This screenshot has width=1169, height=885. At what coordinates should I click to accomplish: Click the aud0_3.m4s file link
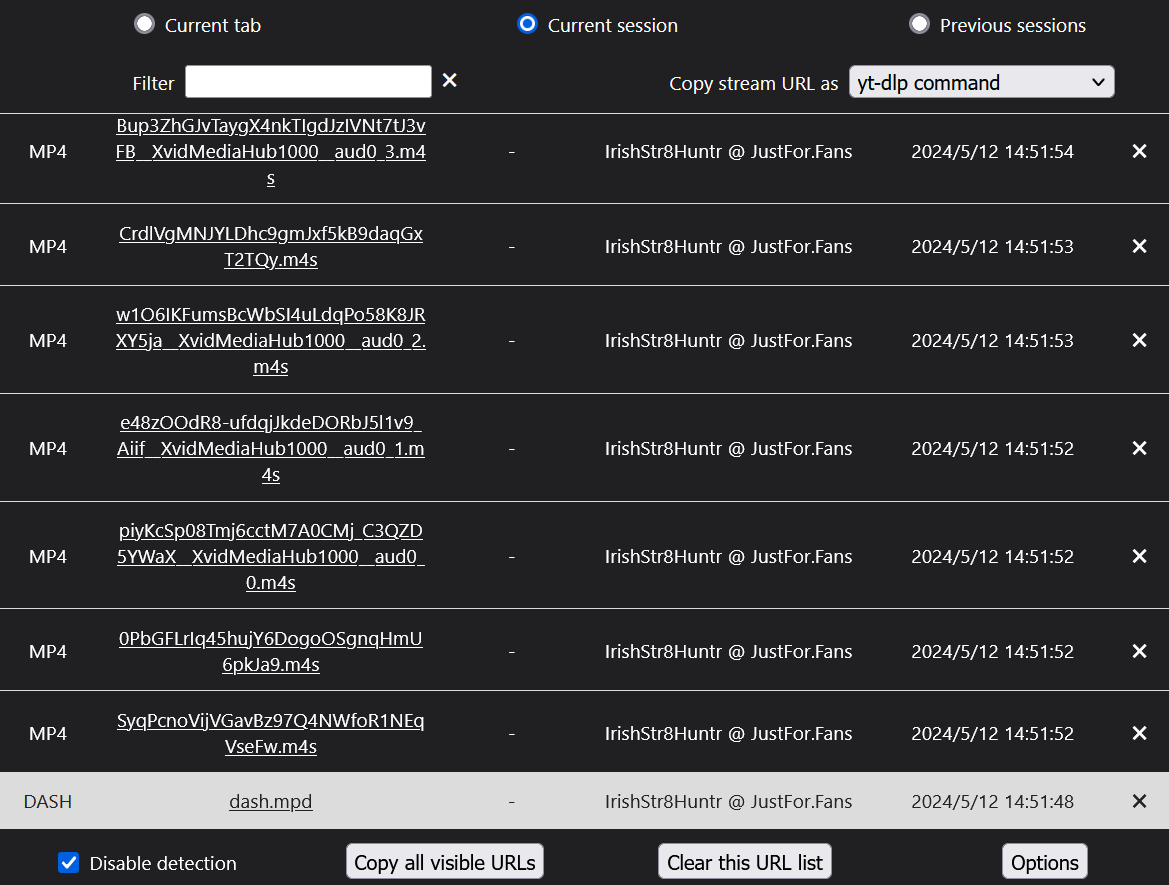pos(271,152)
